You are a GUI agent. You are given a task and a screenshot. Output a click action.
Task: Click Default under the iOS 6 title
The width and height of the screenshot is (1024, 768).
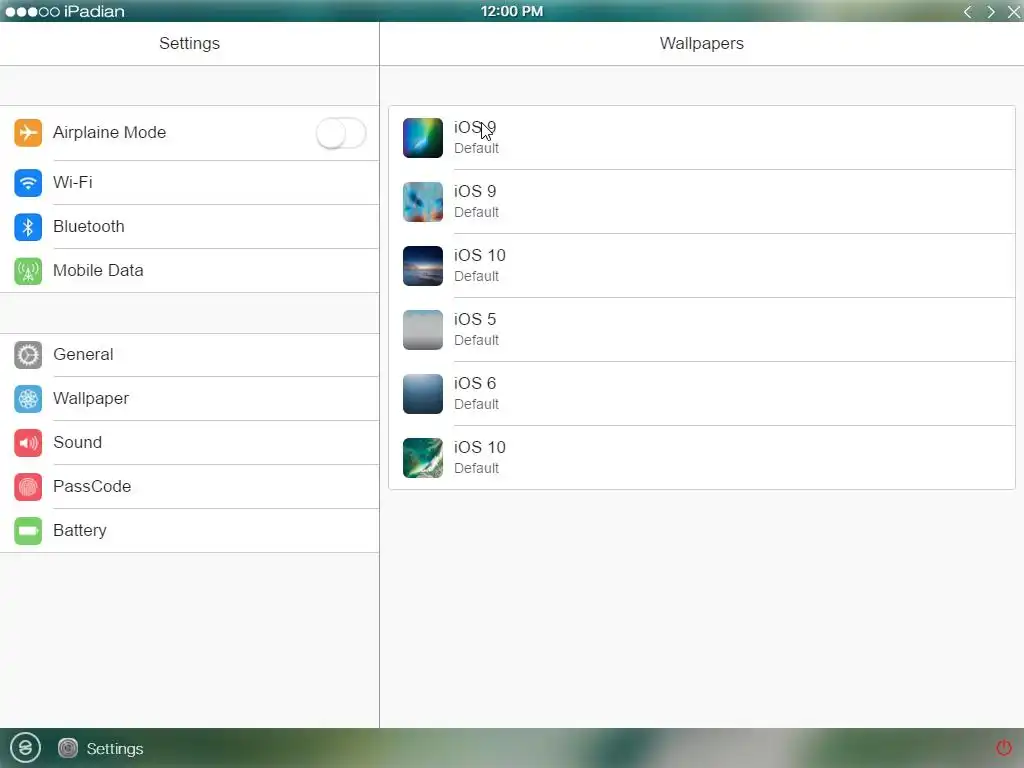(x=476, y=404)
